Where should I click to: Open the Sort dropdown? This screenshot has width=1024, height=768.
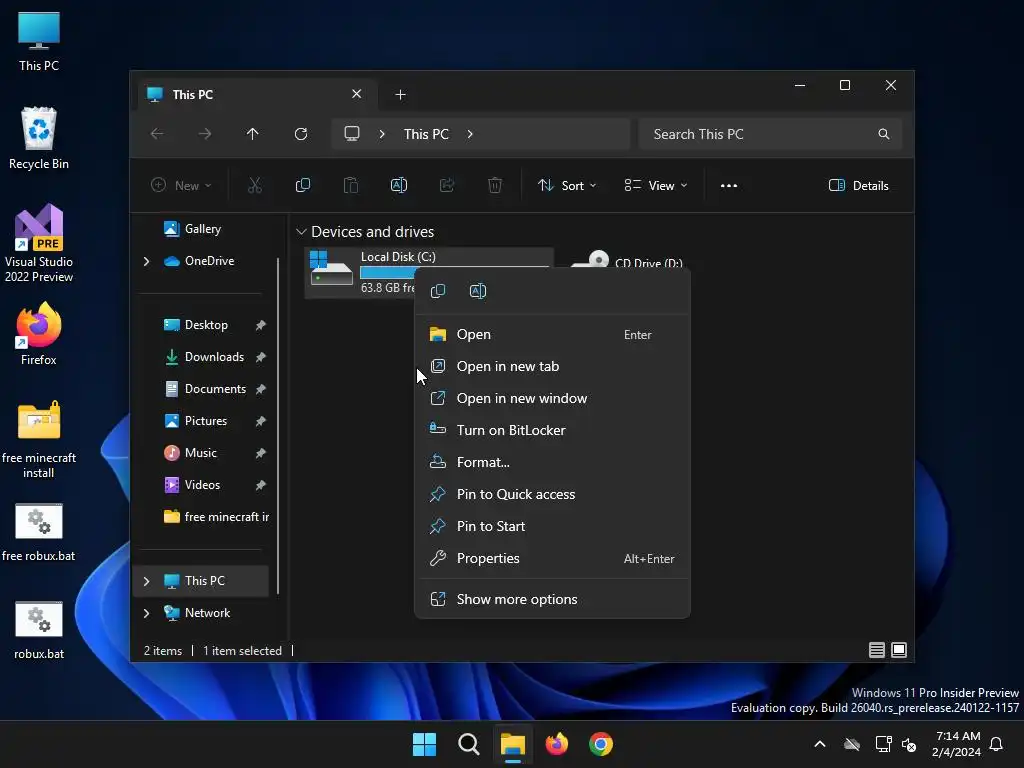567,185
